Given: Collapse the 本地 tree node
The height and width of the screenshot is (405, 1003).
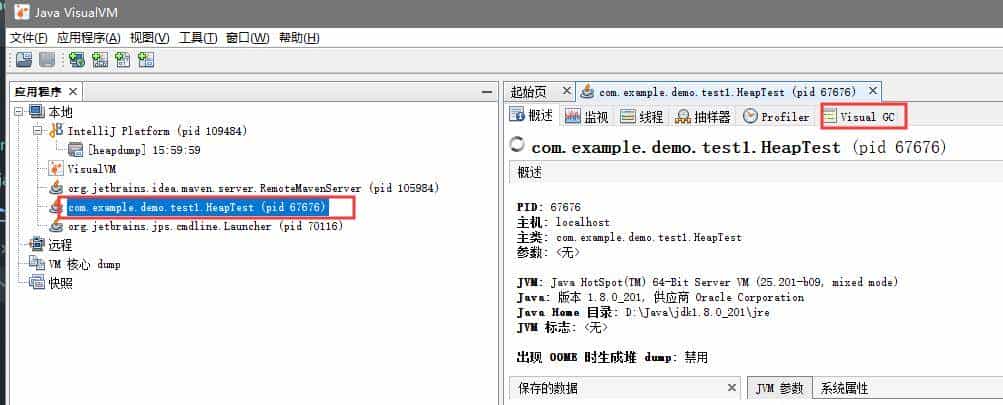Looking at the screenshot, I should pyautogui.click(x=19, y=112).
